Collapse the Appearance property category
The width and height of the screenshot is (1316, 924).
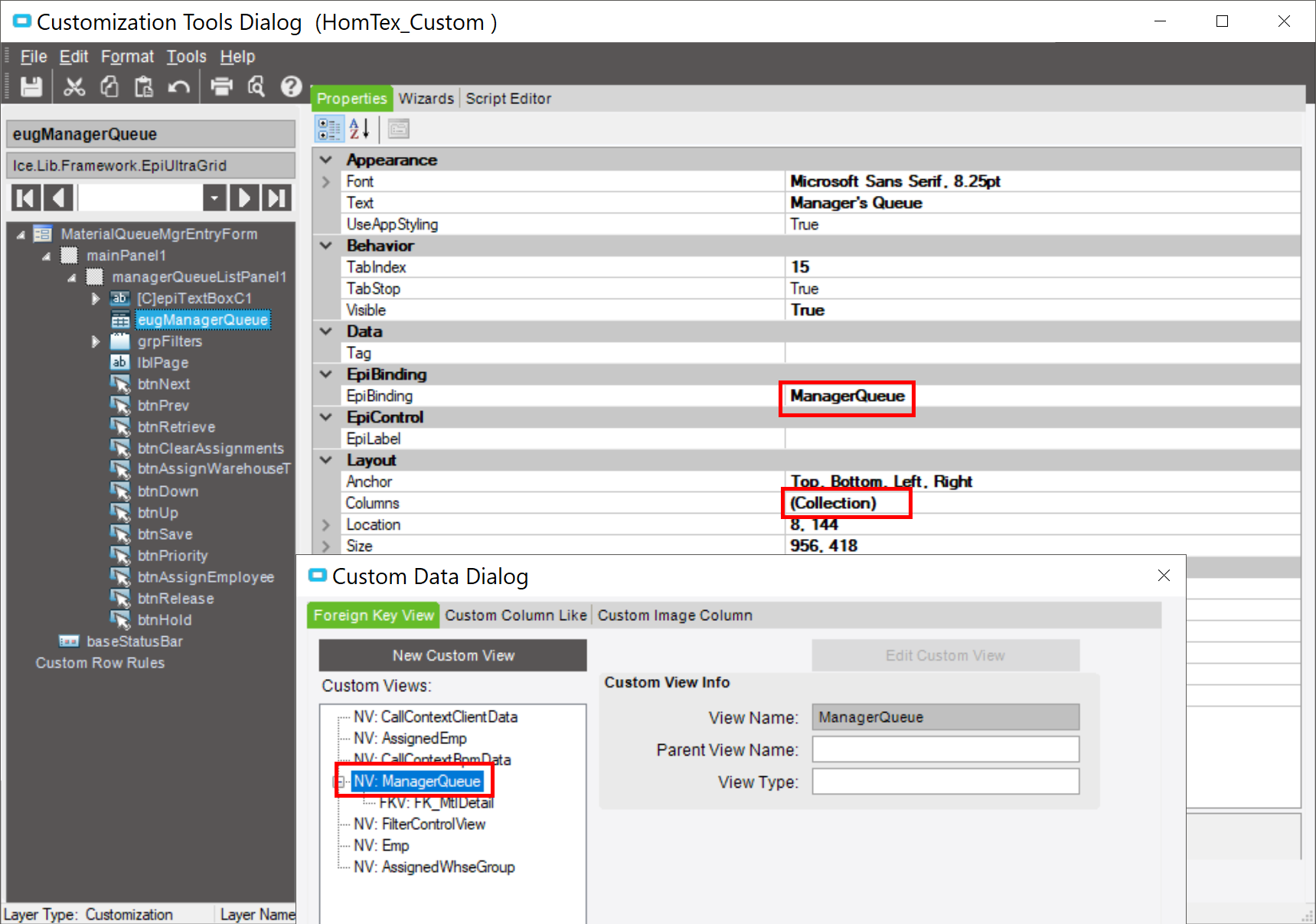click(x=326, y=159)
